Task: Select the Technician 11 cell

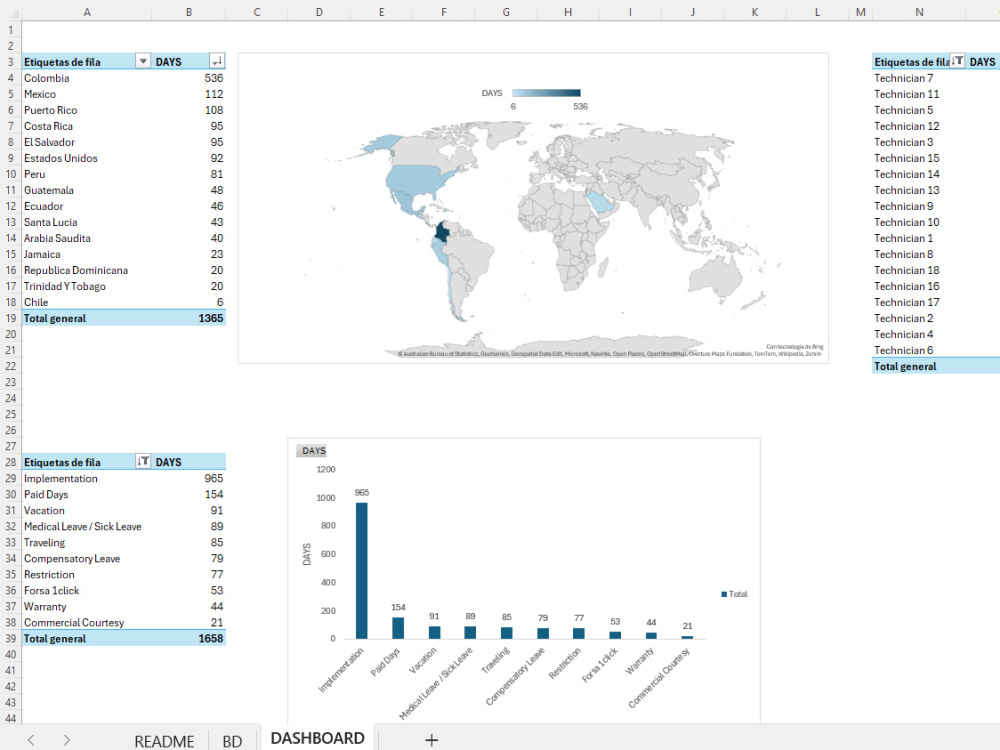Action: 919,94
